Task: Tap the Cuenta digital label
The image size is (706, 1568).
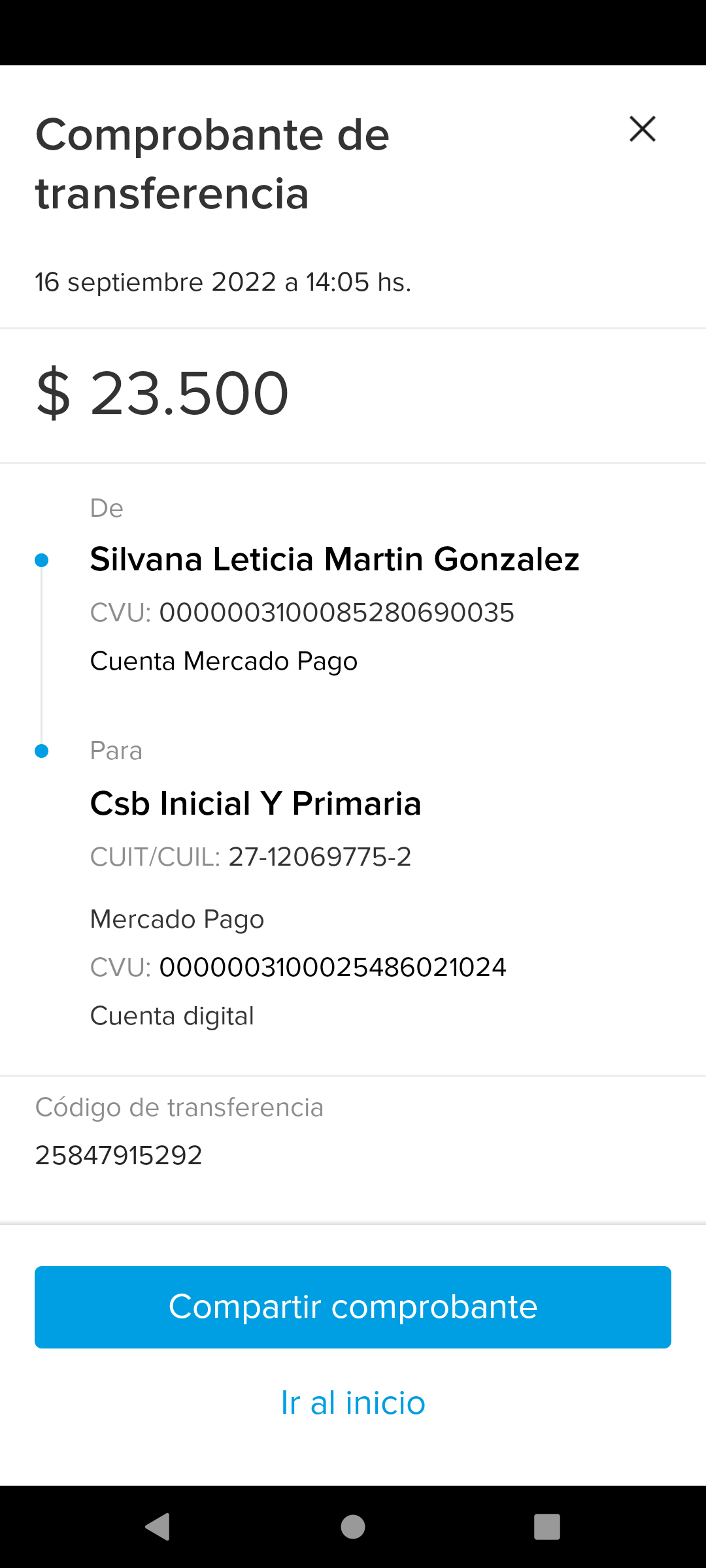Action: pos(172,1016)
